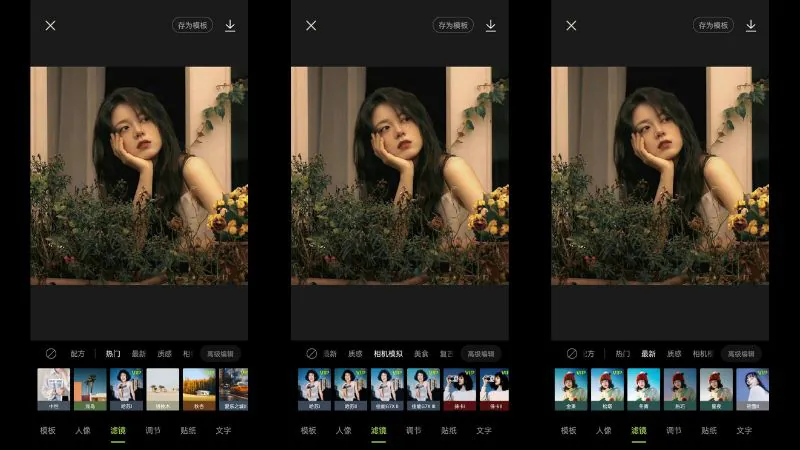Open 贴纸 tab in the middle screen
The image size is (800, 450).
click(448, 431)
